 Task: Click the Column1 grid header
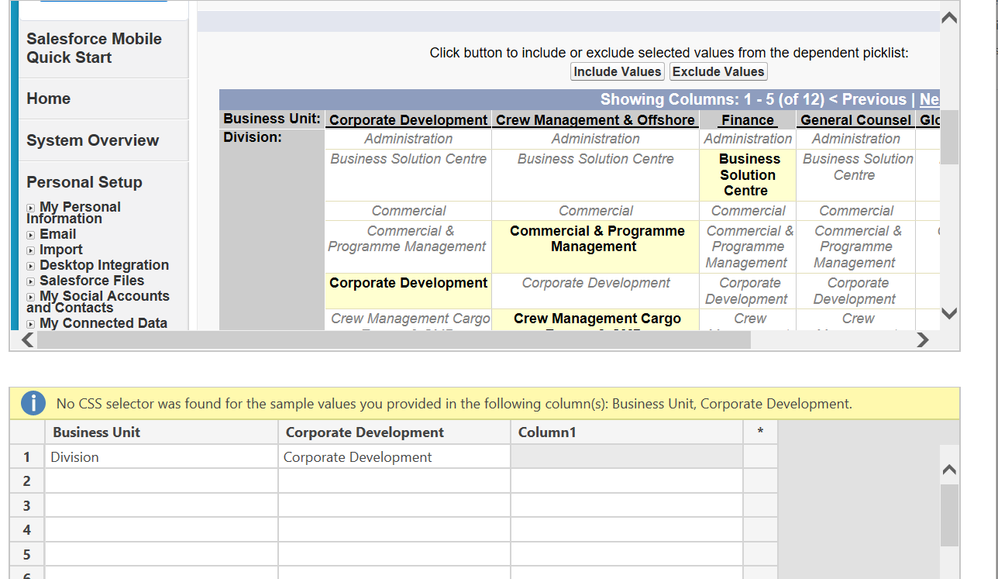[626, 432]
